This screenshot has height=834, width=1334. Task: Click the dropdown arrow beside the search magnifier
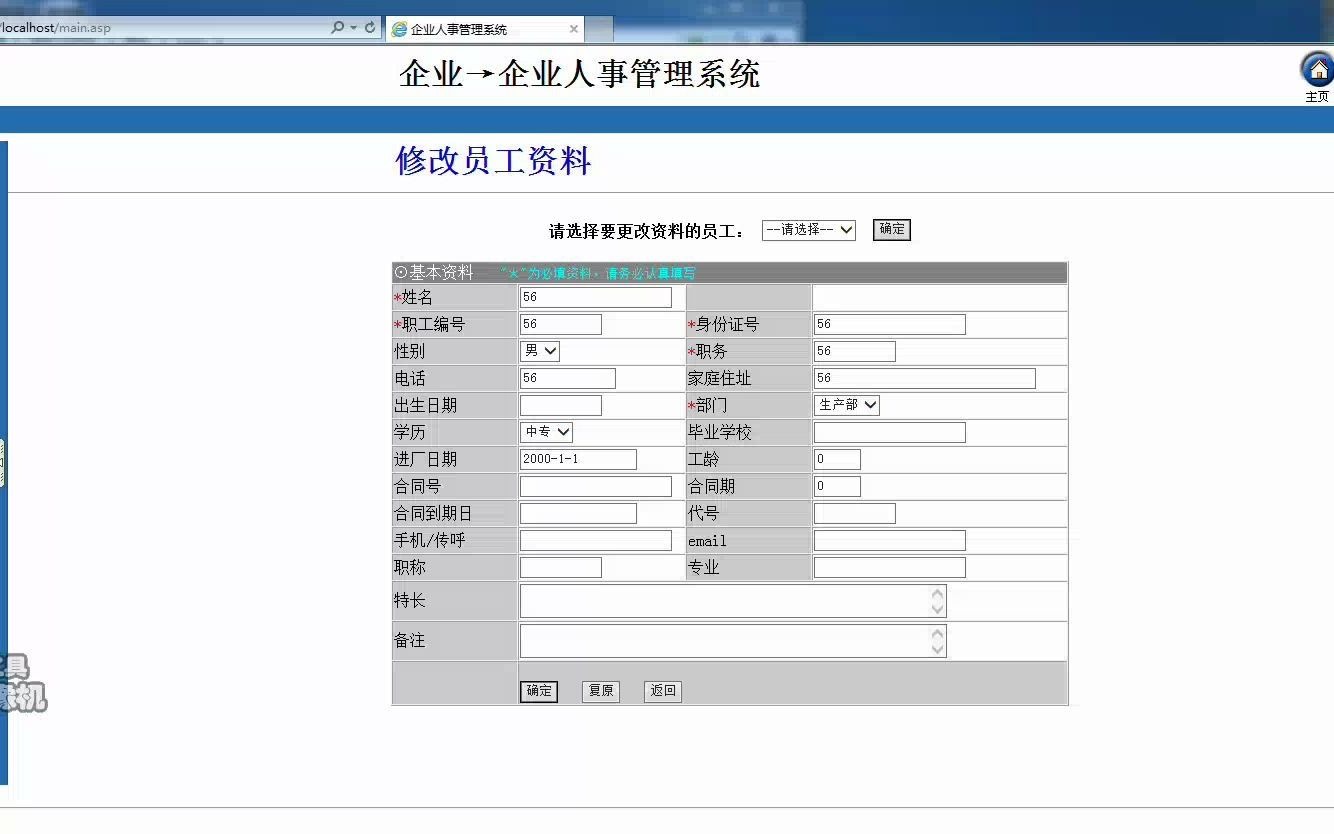(x=354, y=27)
